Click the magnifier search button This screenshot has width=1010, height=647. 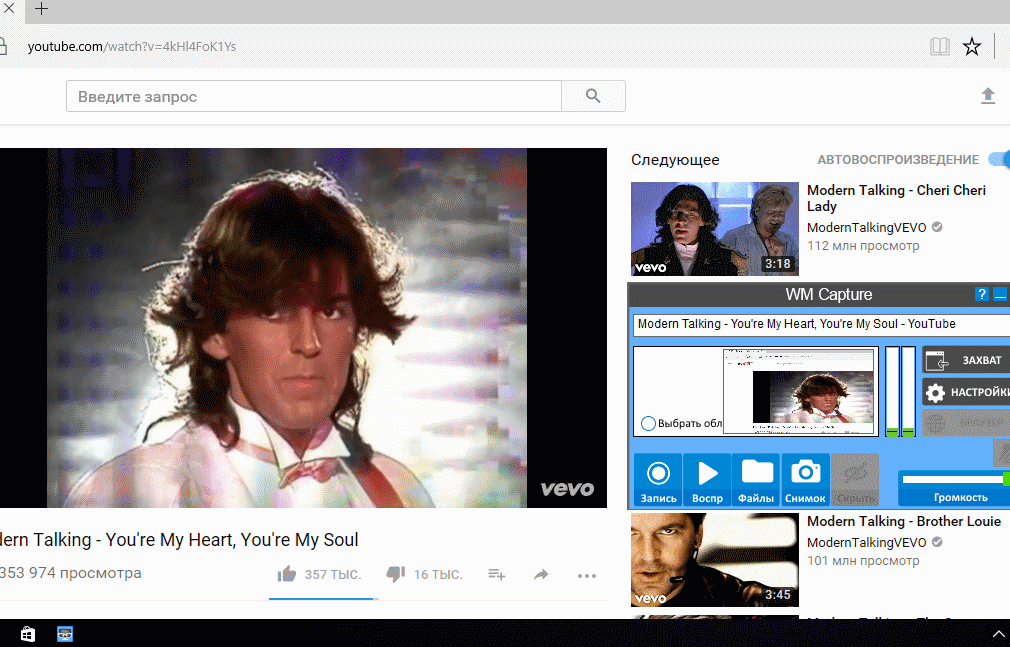[x=593, y=97]
